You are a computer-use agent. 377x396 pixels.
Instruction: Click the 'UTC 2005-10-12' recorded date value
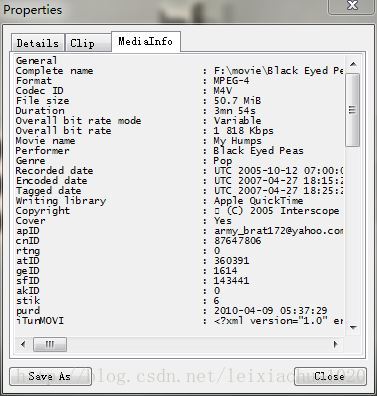pos(279,171)
